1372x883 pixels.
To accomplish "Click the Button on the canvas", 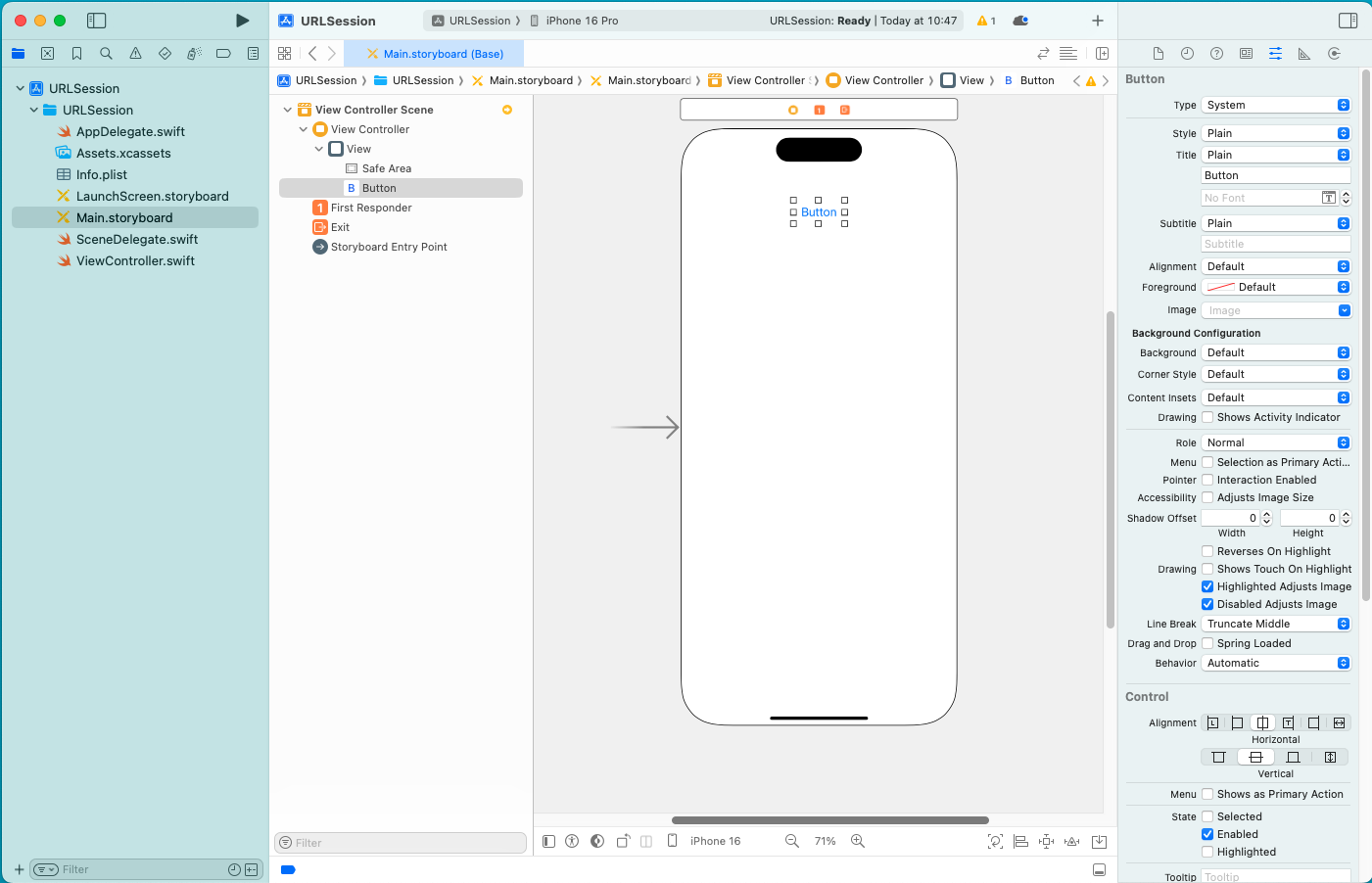I will [x=819, y=212].
